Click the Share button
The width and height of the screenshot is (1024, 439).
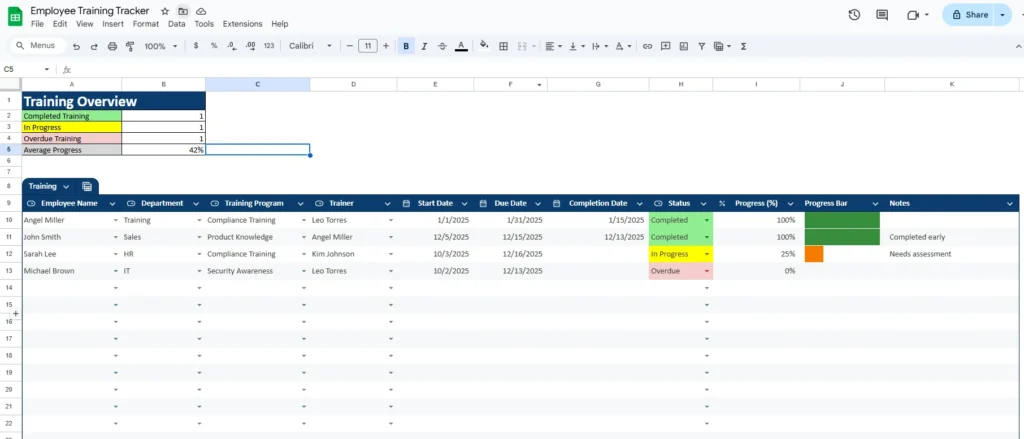(x=970, y=15)
